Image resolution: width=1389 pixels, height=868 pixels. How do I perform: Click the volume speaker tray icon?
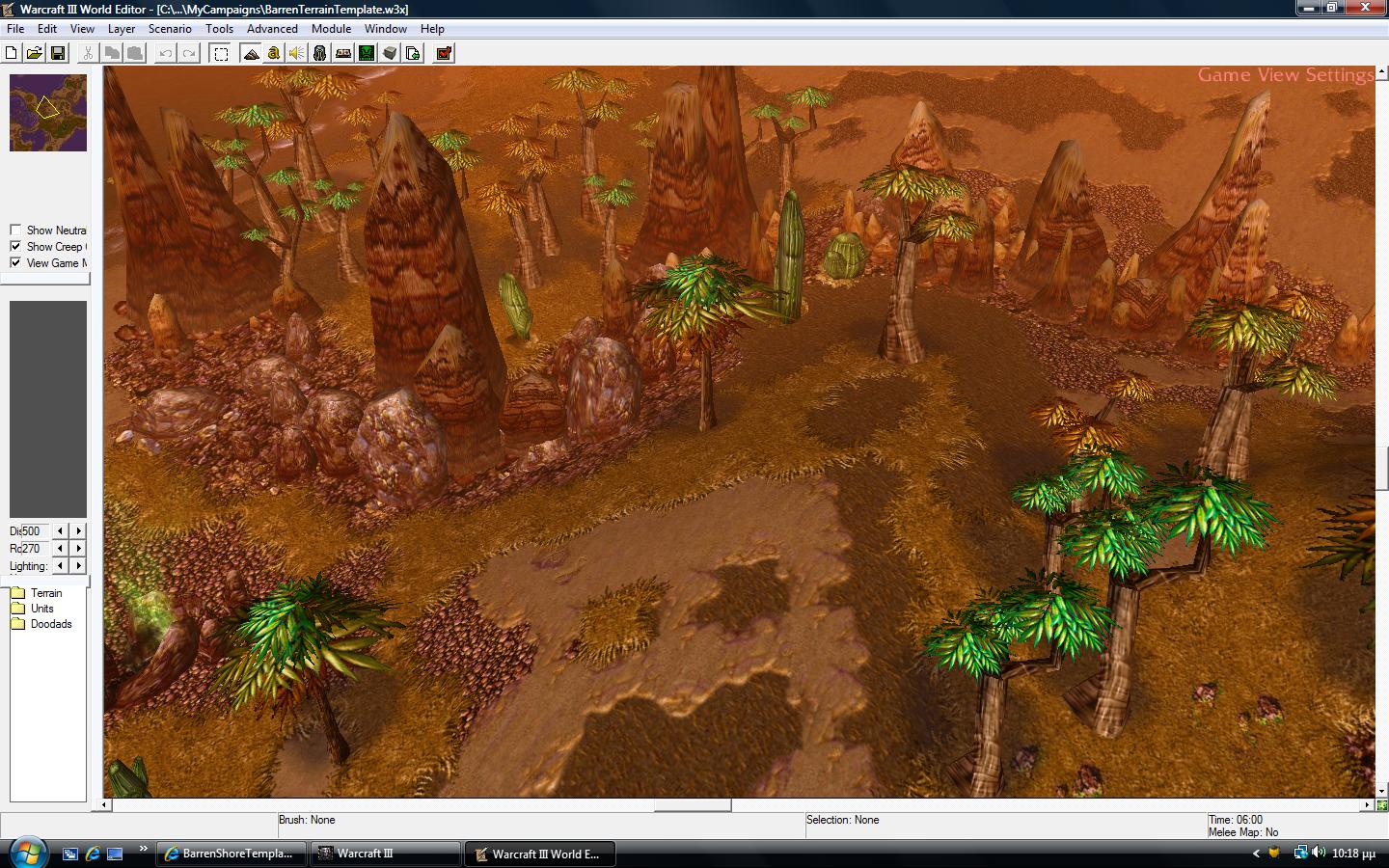click(1318, 853)
